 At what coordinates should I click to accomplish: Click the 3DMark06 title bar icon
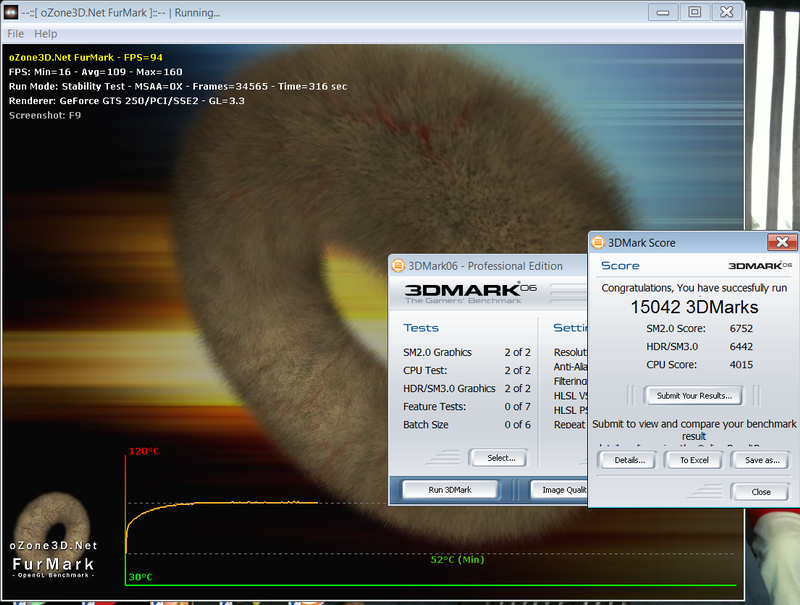pyautogui.click(x=398, y=266)
